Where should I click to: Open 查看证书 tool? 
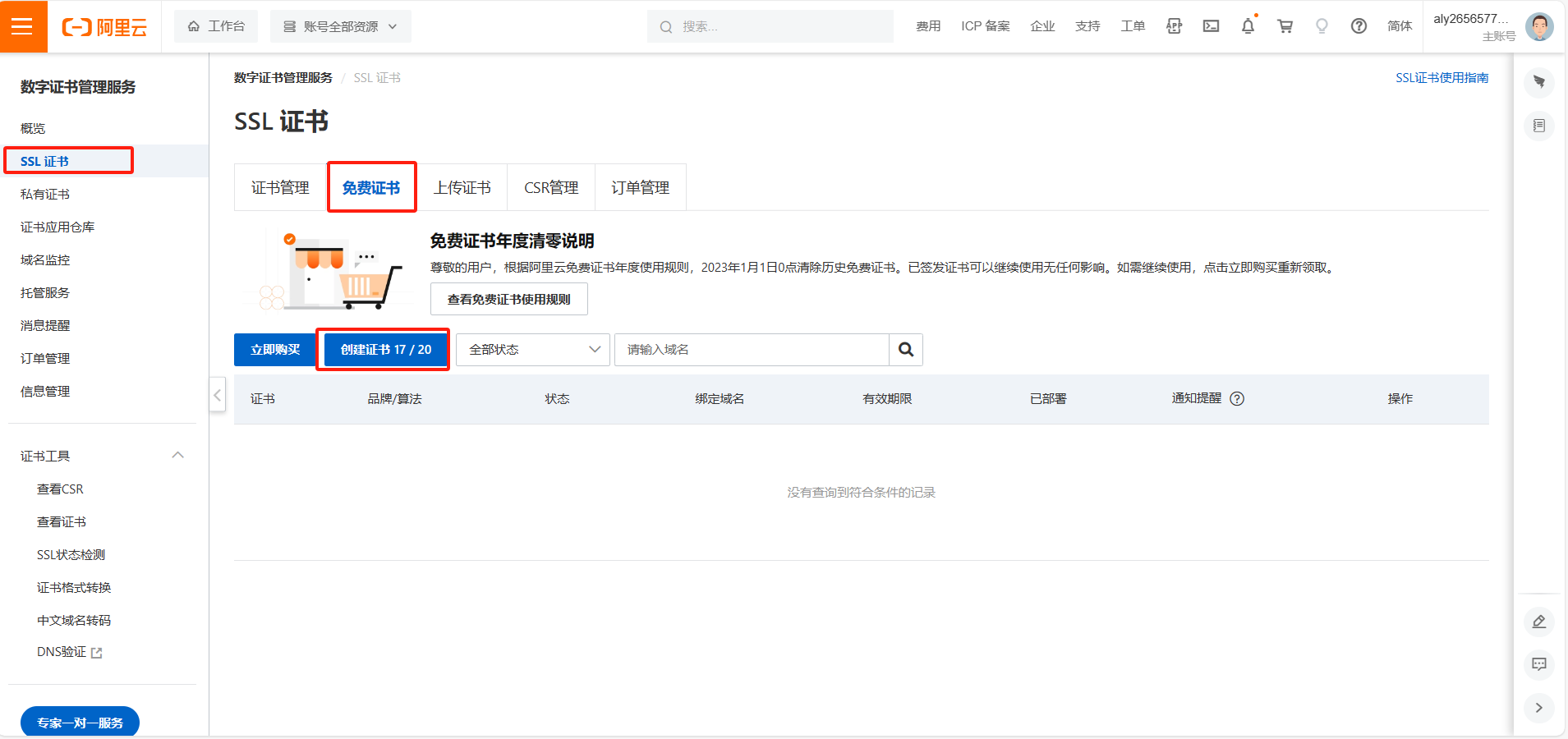click(62, 521)
